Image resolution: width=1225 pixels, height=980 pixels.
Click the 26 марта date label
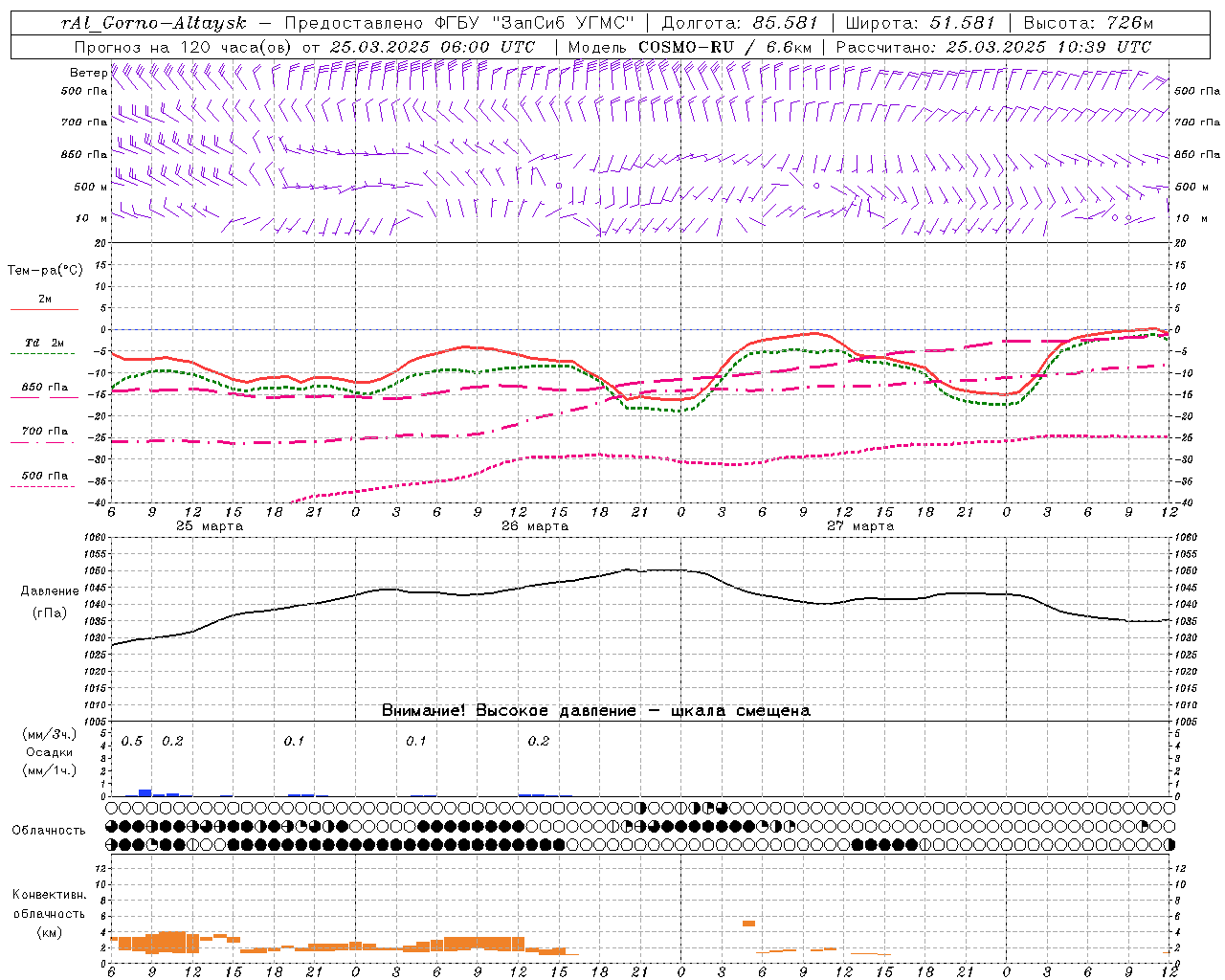click(535, 525)
